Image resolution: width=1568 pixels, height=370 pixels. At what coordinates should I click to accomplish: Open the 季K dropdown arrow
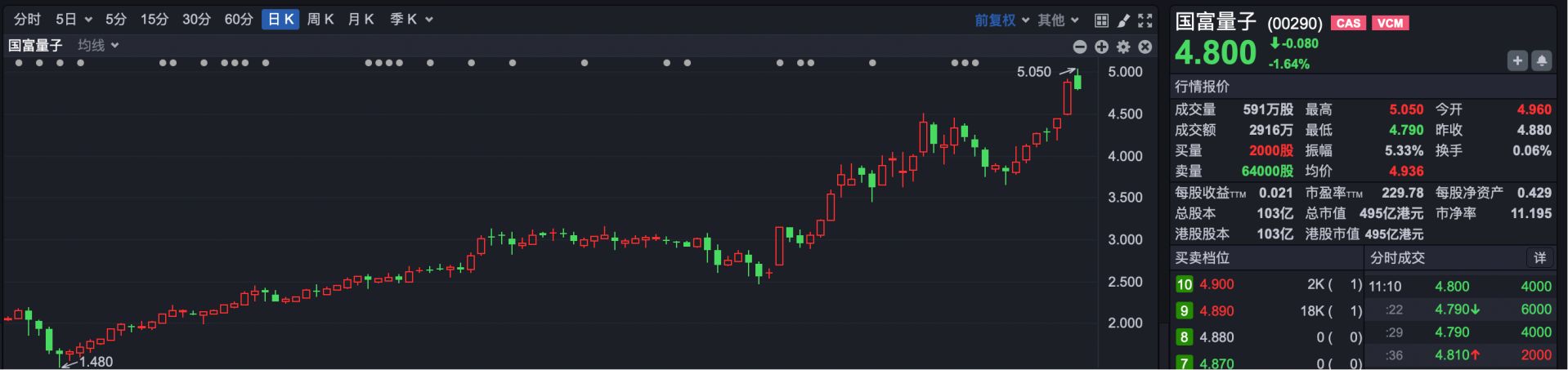(x=429, y=20)
